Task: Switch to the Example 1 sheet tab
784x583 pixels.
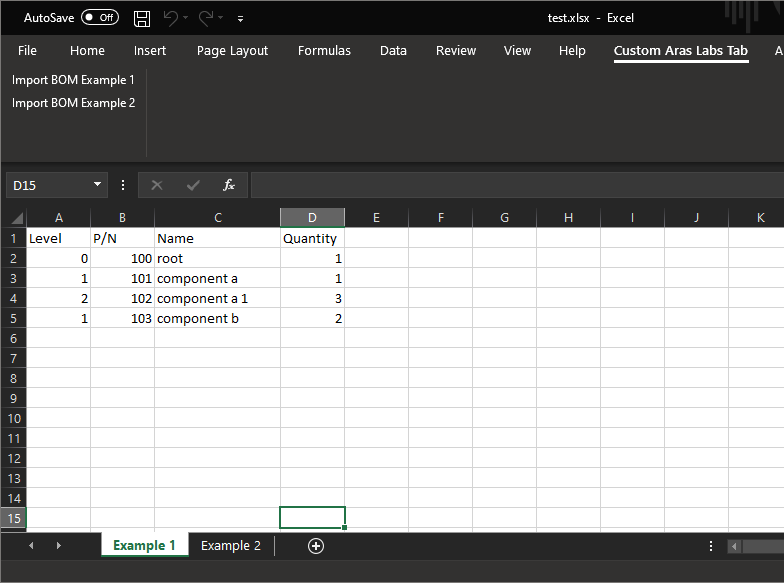Action: pos(144,545)
